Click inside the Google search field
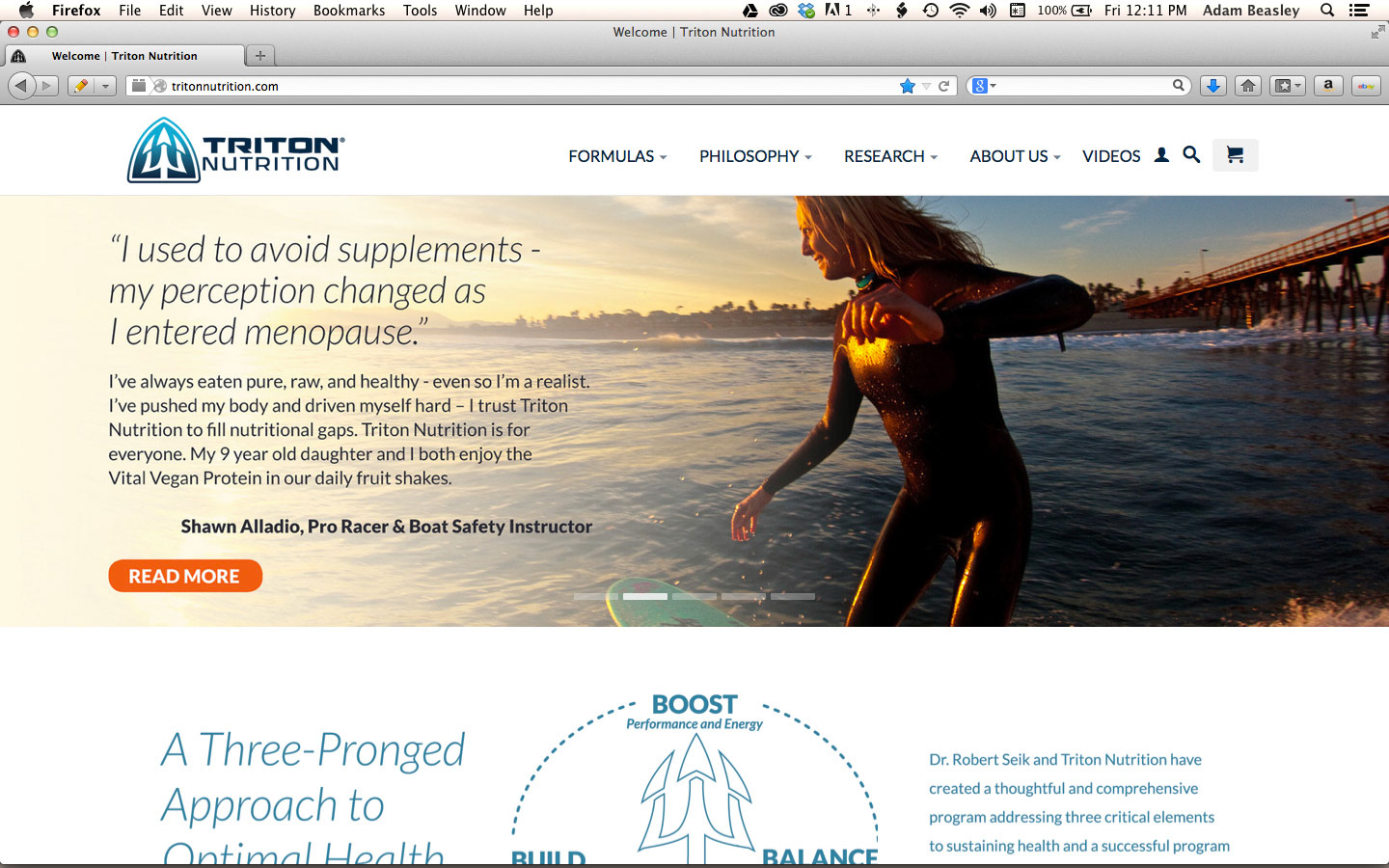Screen dimensions: 1389x868 (x=1080, y=86)
